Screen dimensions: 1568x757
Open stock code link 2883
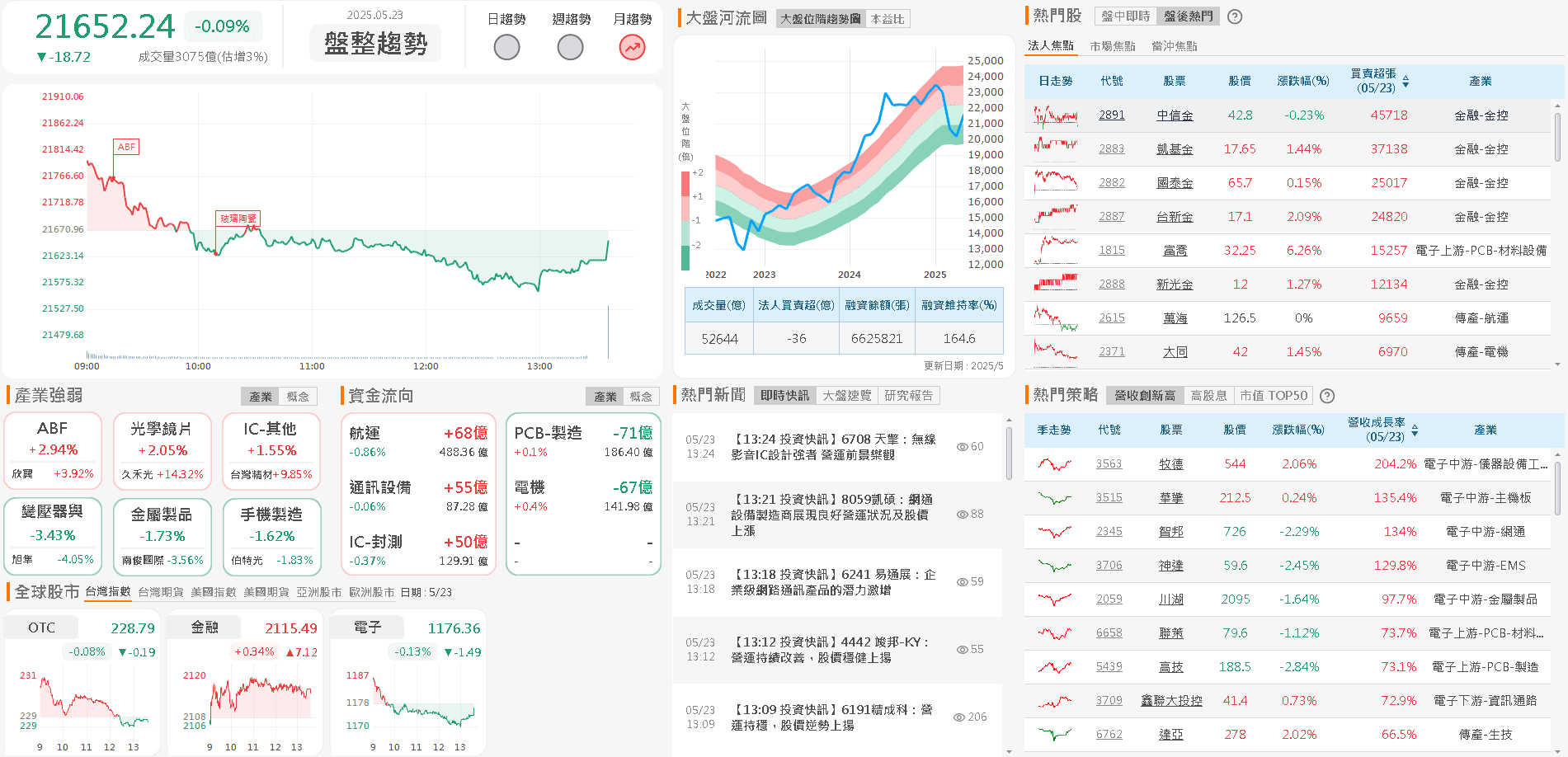[1111, 149]
